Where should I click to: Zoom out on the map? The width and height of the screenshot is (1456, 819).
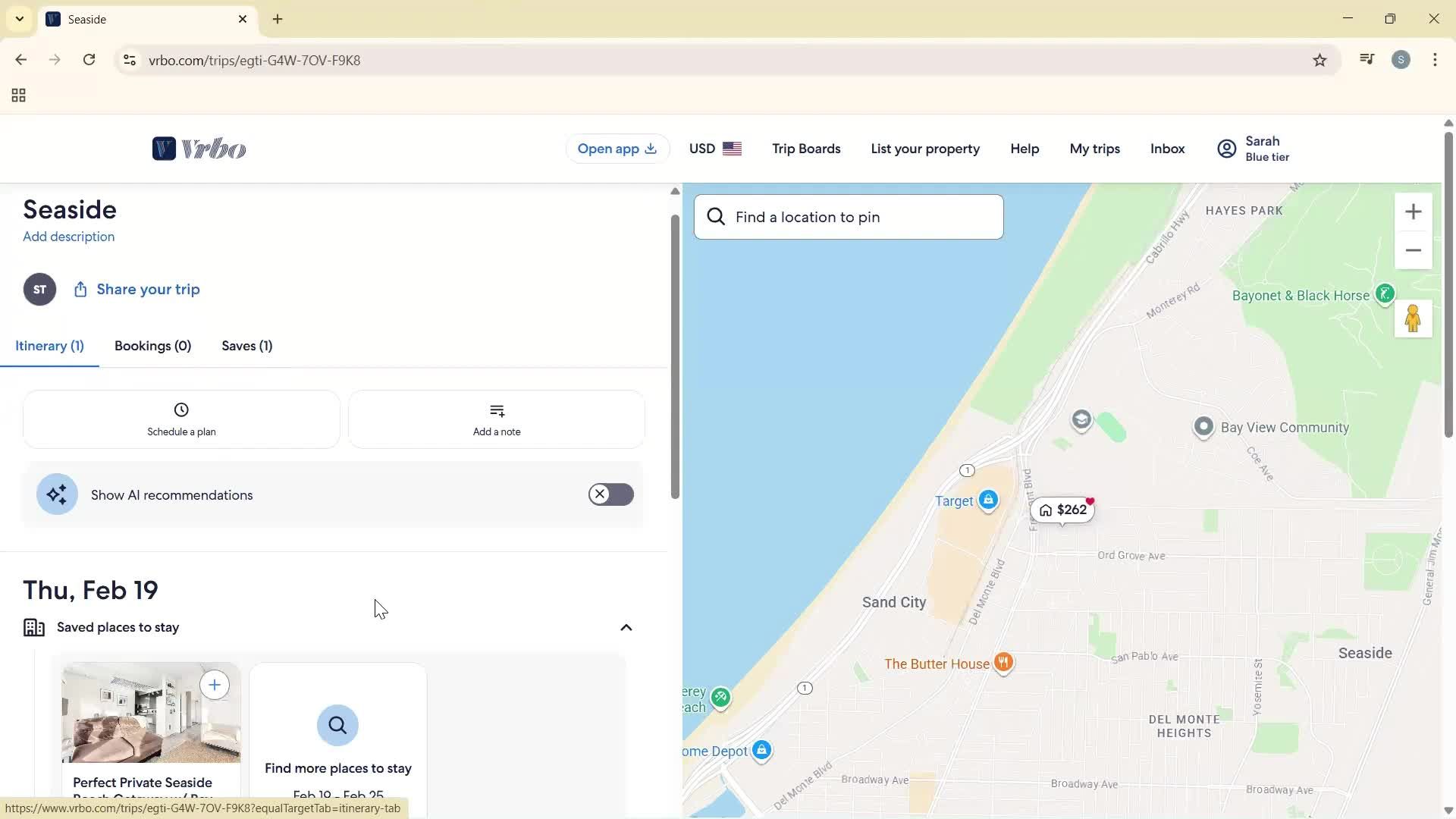pos(1414,250)
